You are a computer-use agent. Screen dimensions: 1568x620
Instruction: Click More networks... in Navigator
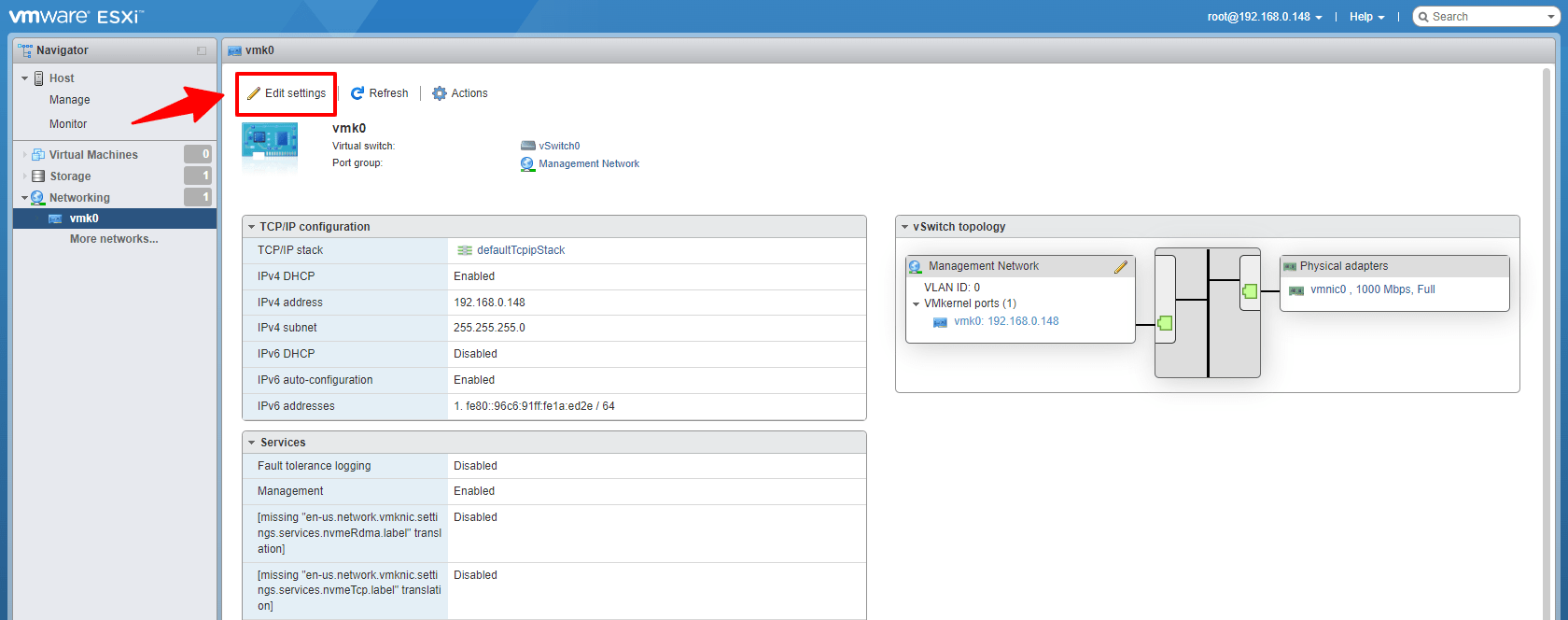pyautogui.click(x=114, y=239)
